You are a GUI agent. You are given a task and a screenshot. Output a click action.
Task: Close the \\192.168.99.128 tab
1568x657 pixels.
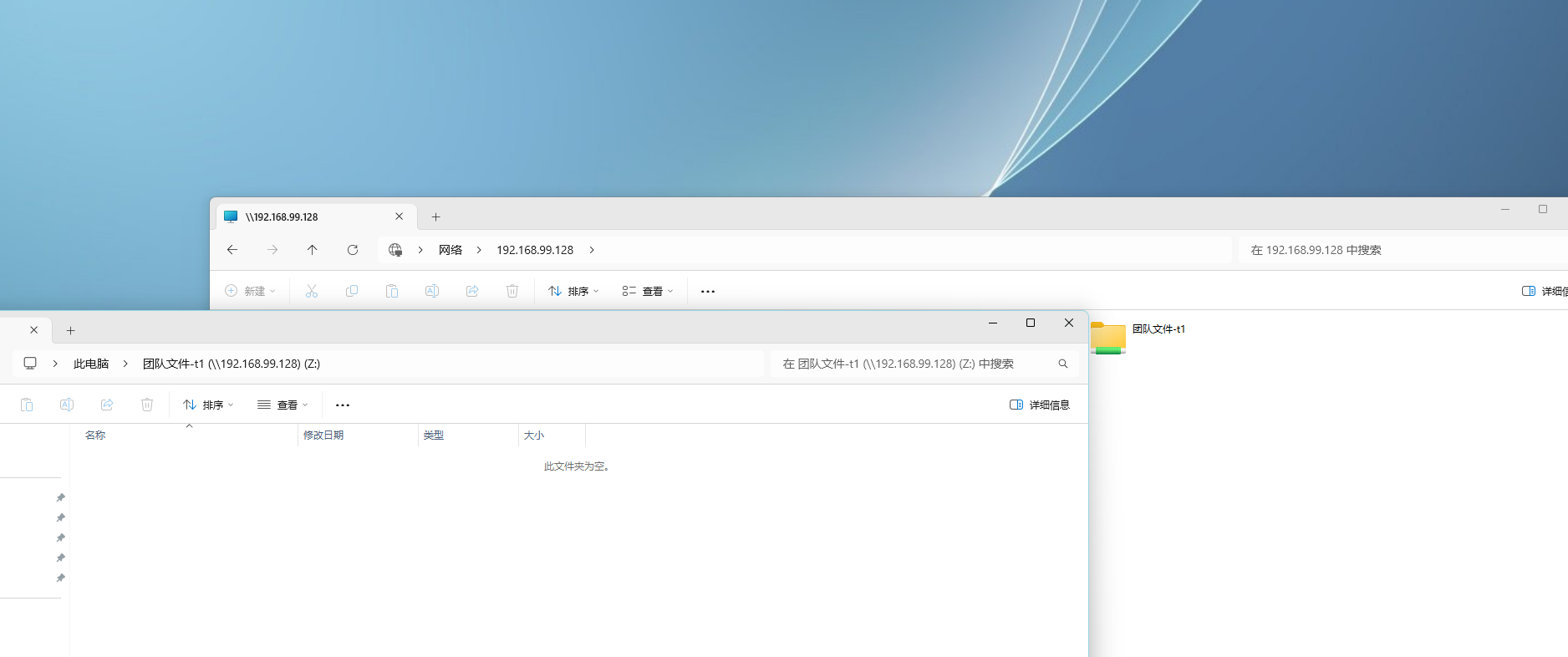pos(400,216)
